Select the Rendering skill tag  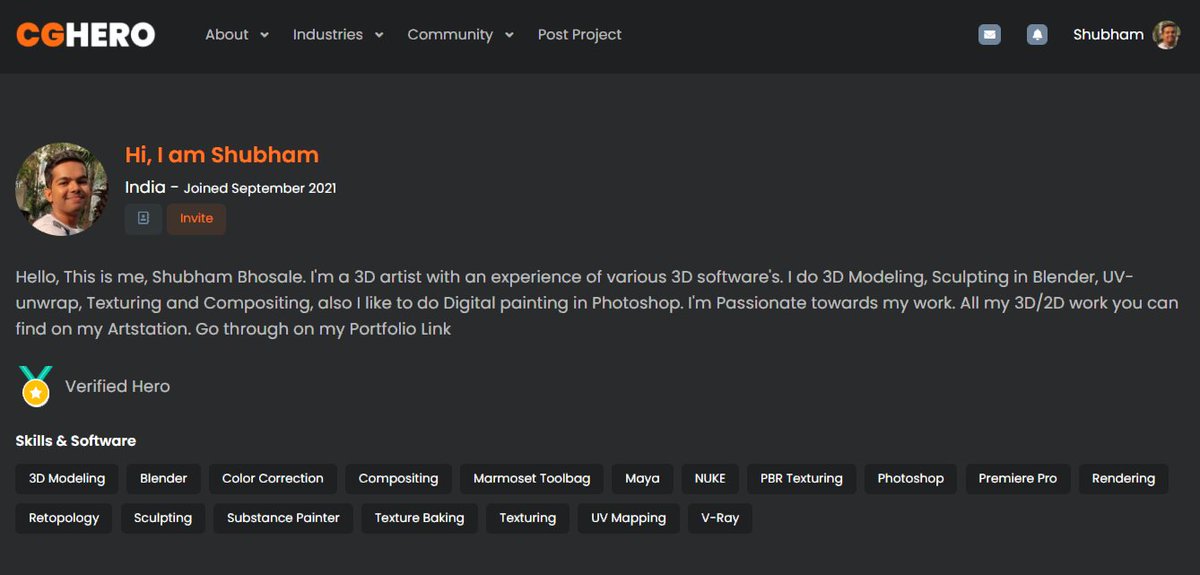[x=1123, y=479]
